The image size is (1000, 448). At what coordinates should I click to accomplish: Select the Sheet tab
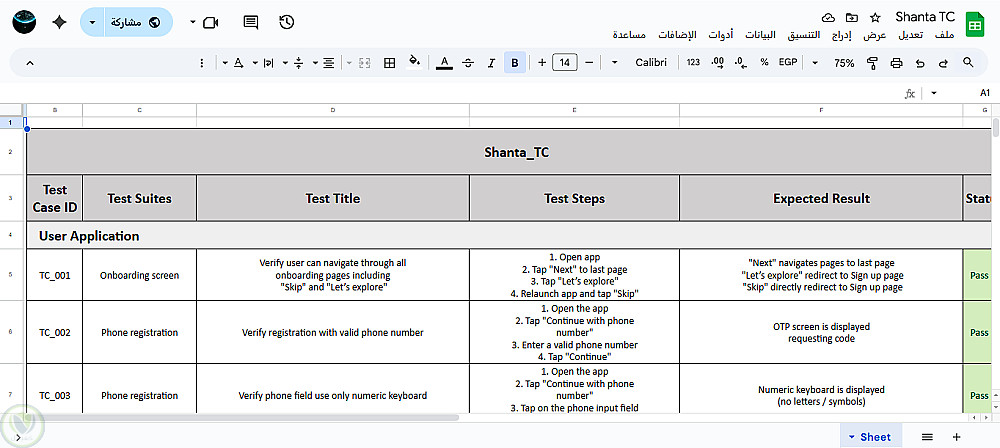tap(871, 437)
